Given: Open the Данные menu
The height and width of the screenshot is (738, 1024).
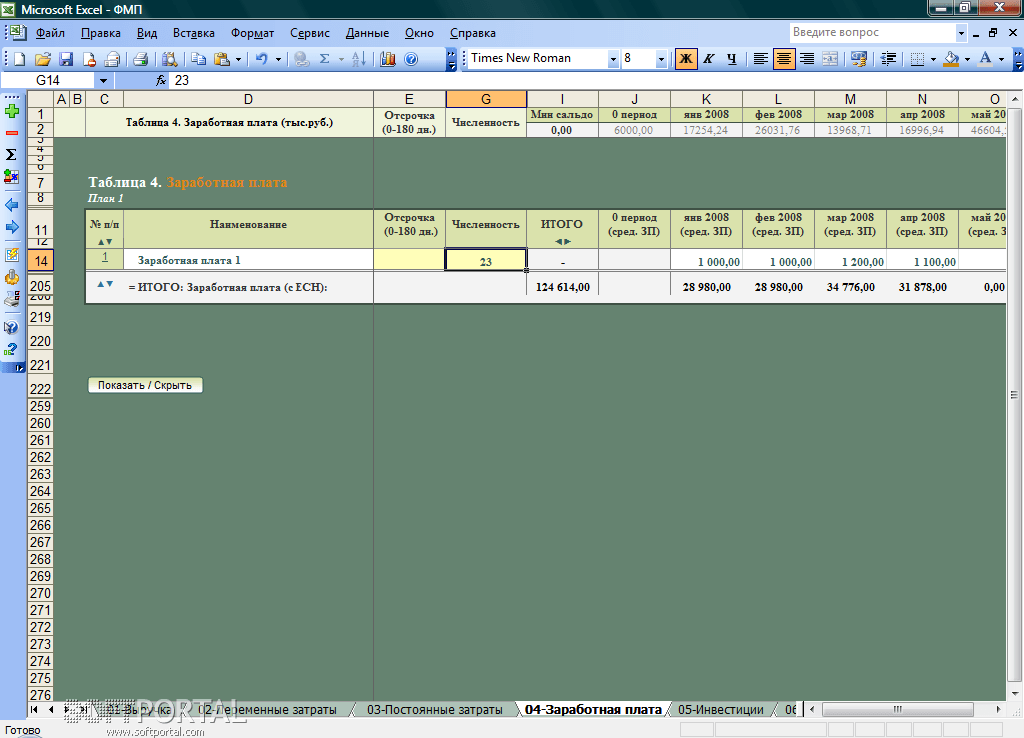Looking at the screenshot, I should (367, 33).
